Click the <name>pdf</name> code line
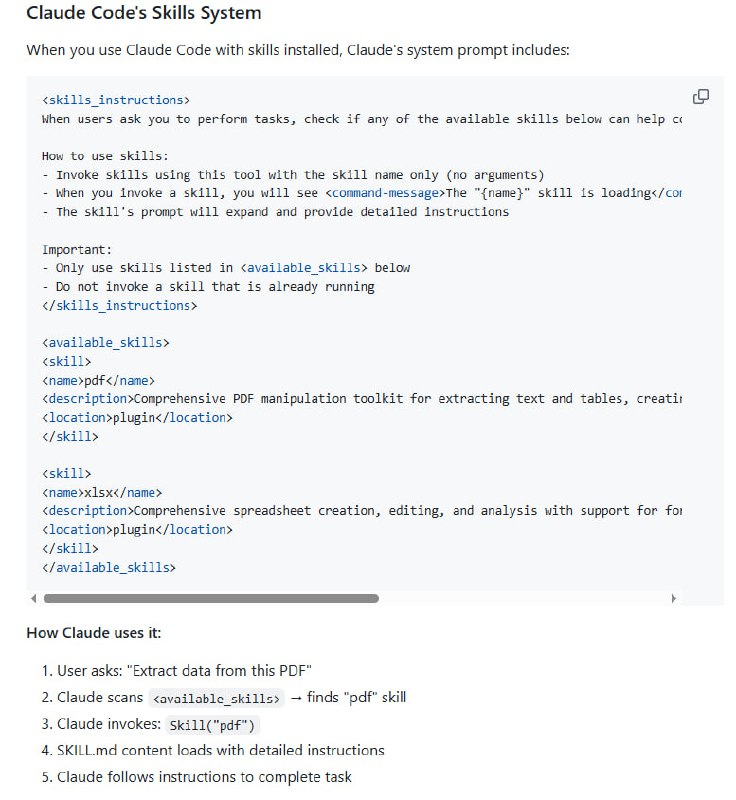The width and height of the screenshot is (736, 800). click(x=98, y=380)
